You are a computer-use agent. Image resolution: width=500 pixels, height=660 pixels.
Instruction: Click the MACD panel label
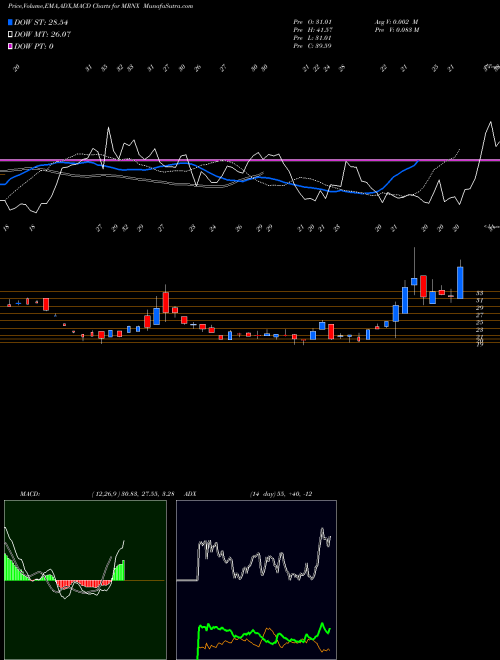tap(30, 494)
